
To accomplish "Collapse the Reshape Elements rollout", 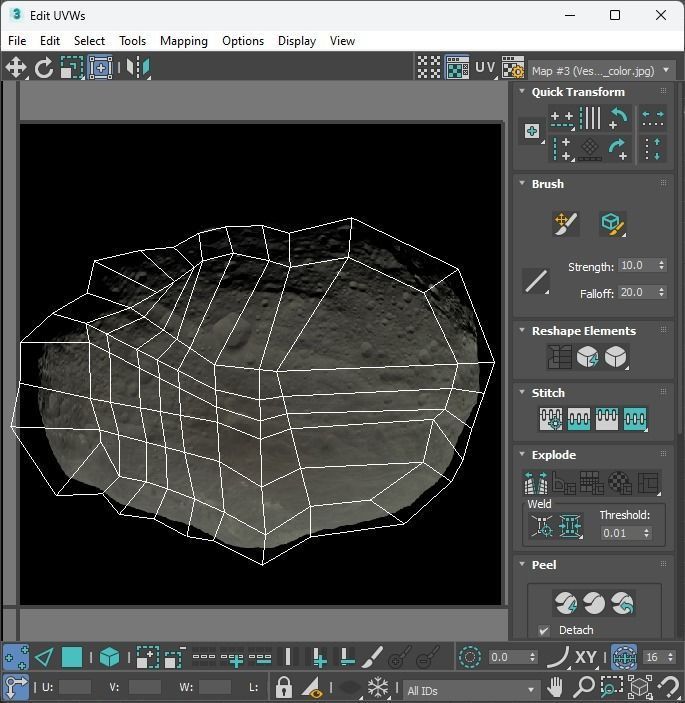I will click(x=522, y=330).
